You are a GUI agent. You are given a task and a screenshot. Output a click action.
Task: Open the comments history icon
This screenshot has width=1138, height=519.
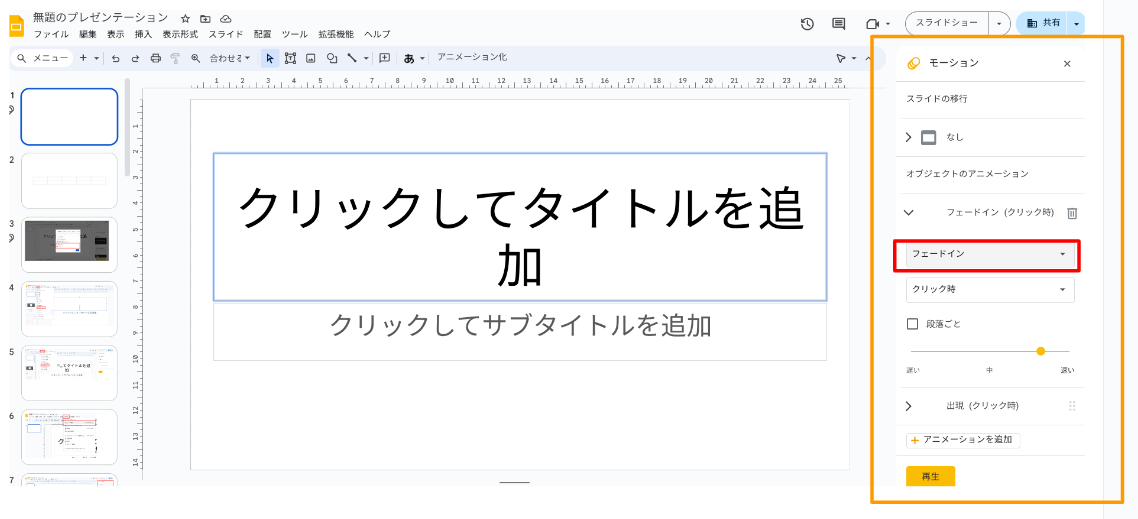coord(838,23)
